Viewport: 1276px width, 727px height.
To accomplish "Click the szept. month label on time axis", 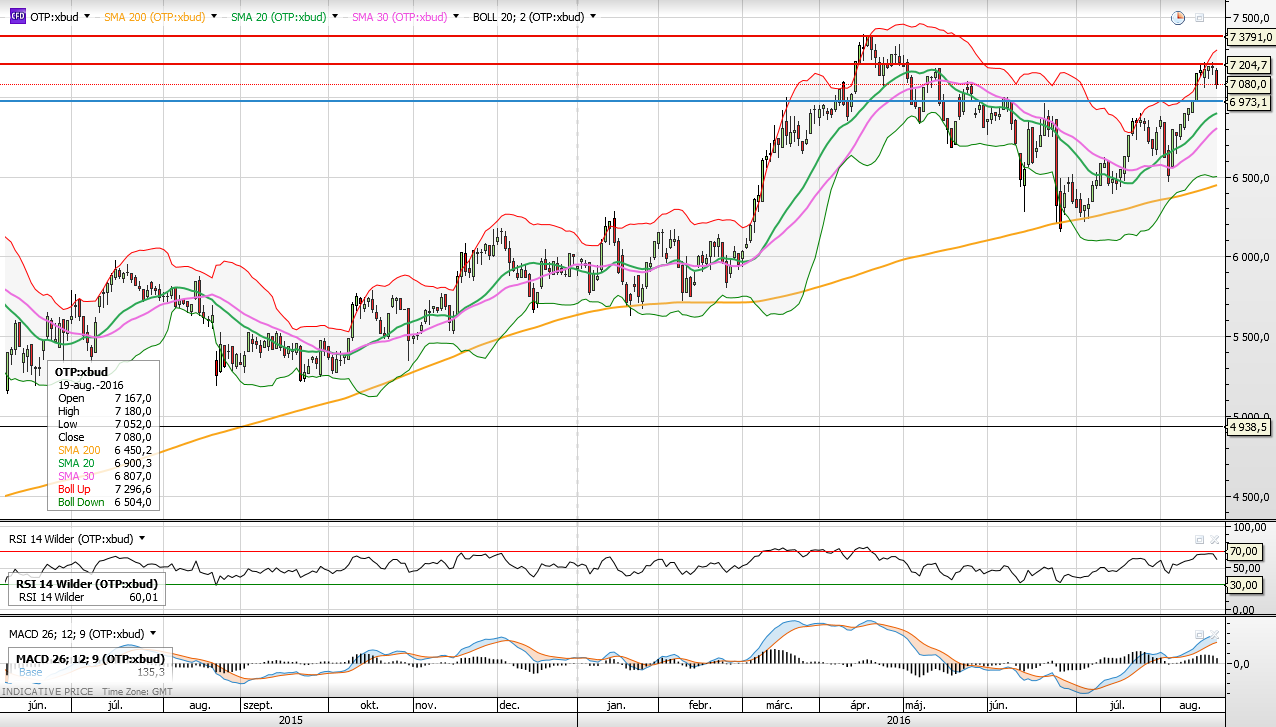I will (258, 705).
